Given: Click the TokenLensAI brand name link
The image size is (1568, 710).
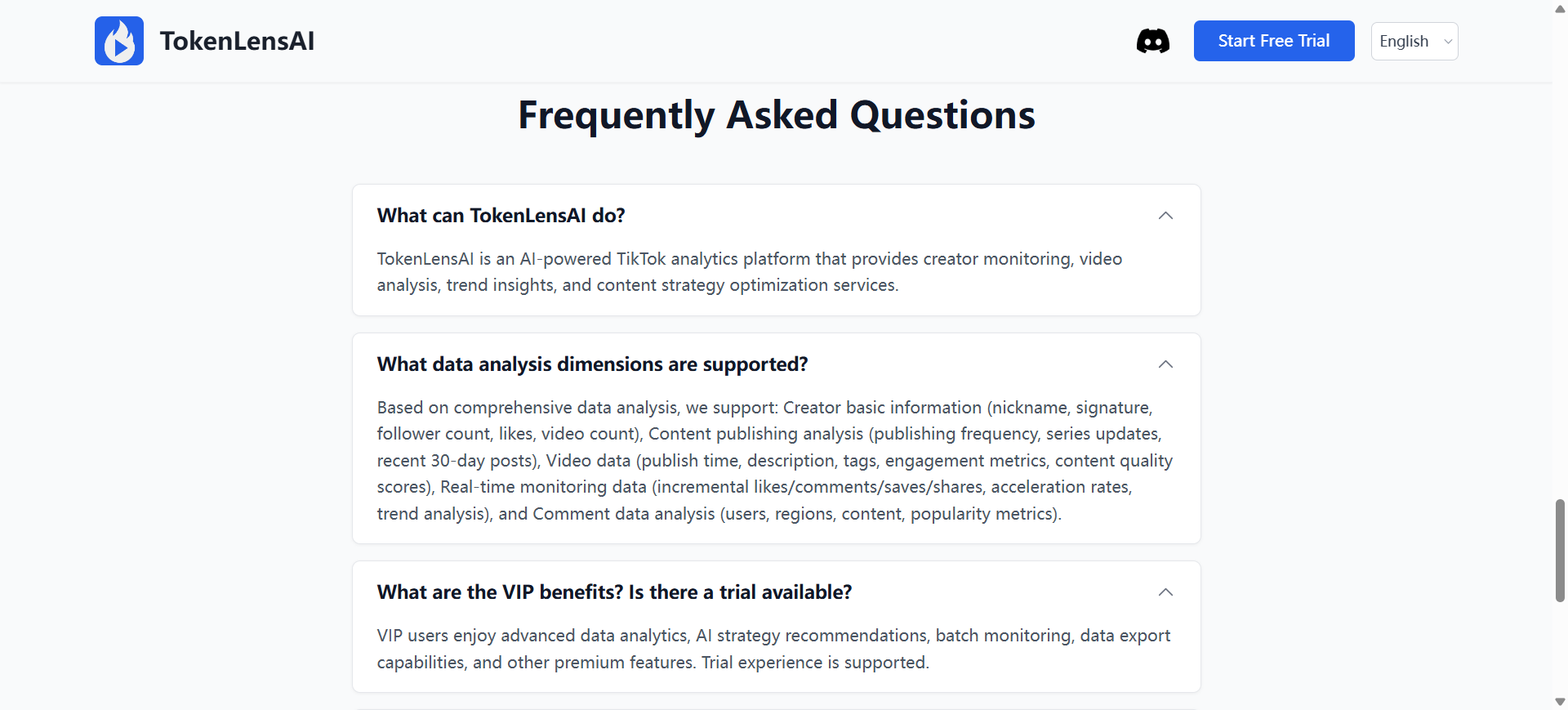Looking at the screenshot, I should pyautogui.click(x=237, y=41).
